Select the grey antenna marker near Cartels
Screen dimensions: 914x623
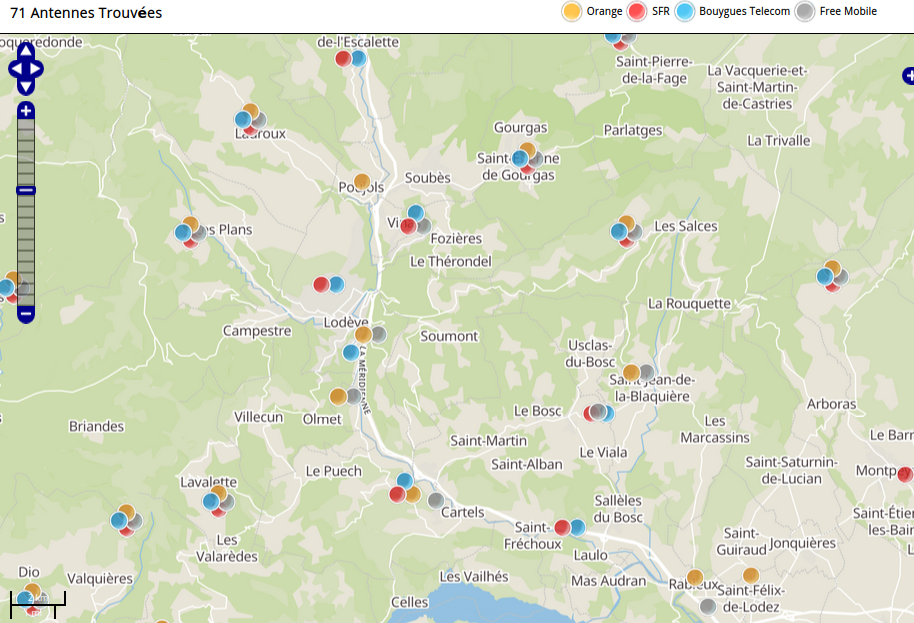(x=436, y=500)
